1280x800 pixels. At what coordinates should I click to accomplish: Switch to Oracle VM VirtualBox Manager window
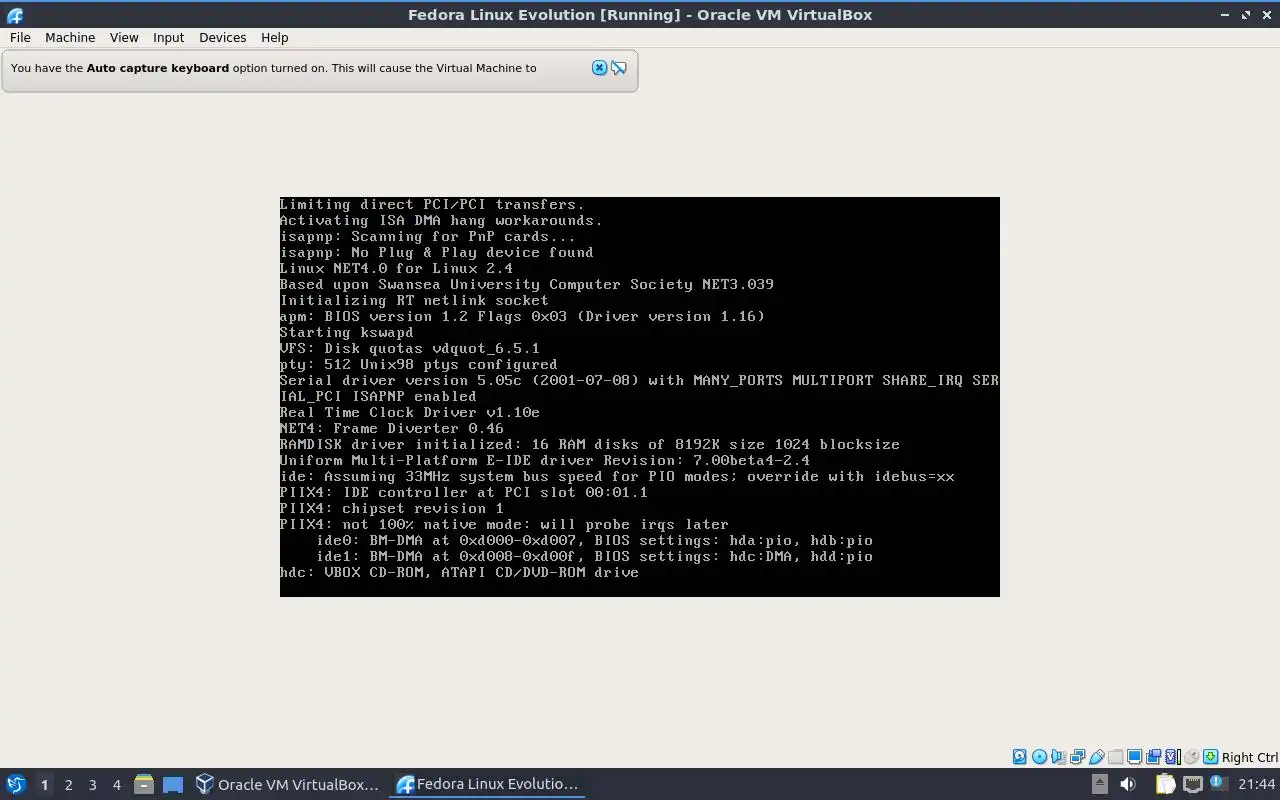(x=288, y=784)
